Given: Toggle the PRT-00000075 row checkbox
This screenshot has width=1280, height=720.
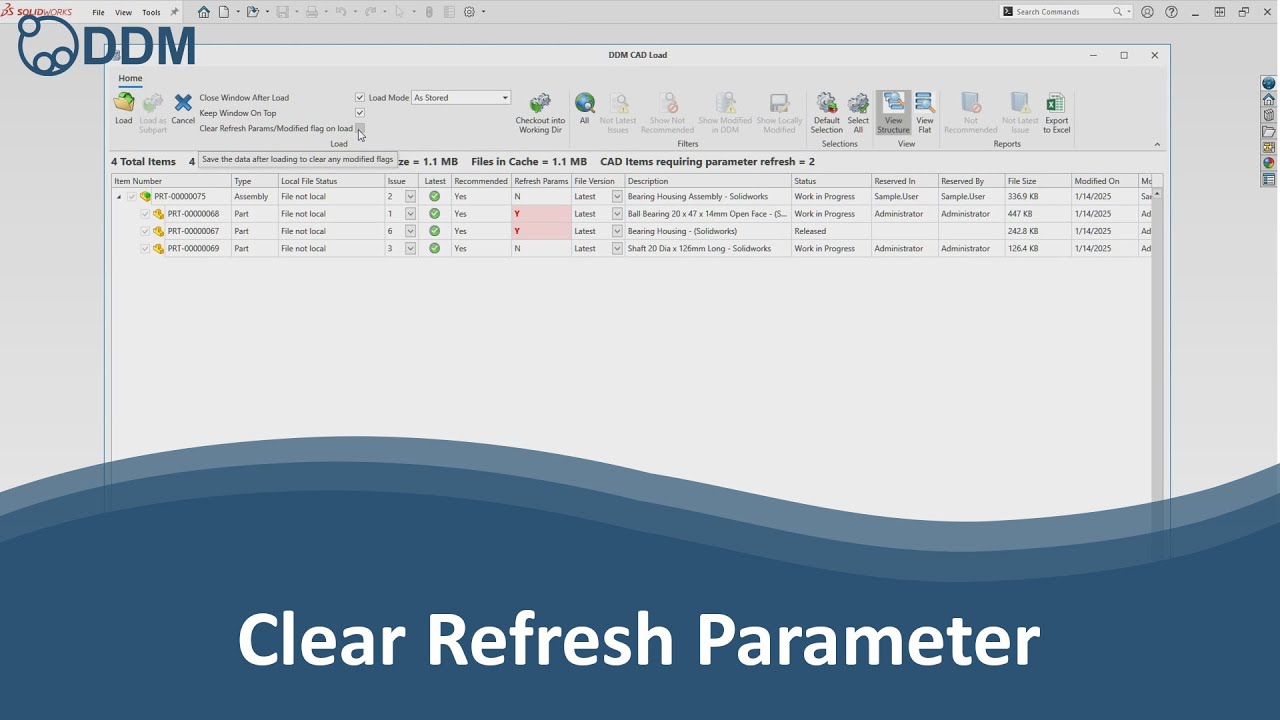Looking at the screenshot, I should pyautogui.click(x=131, y=197).
